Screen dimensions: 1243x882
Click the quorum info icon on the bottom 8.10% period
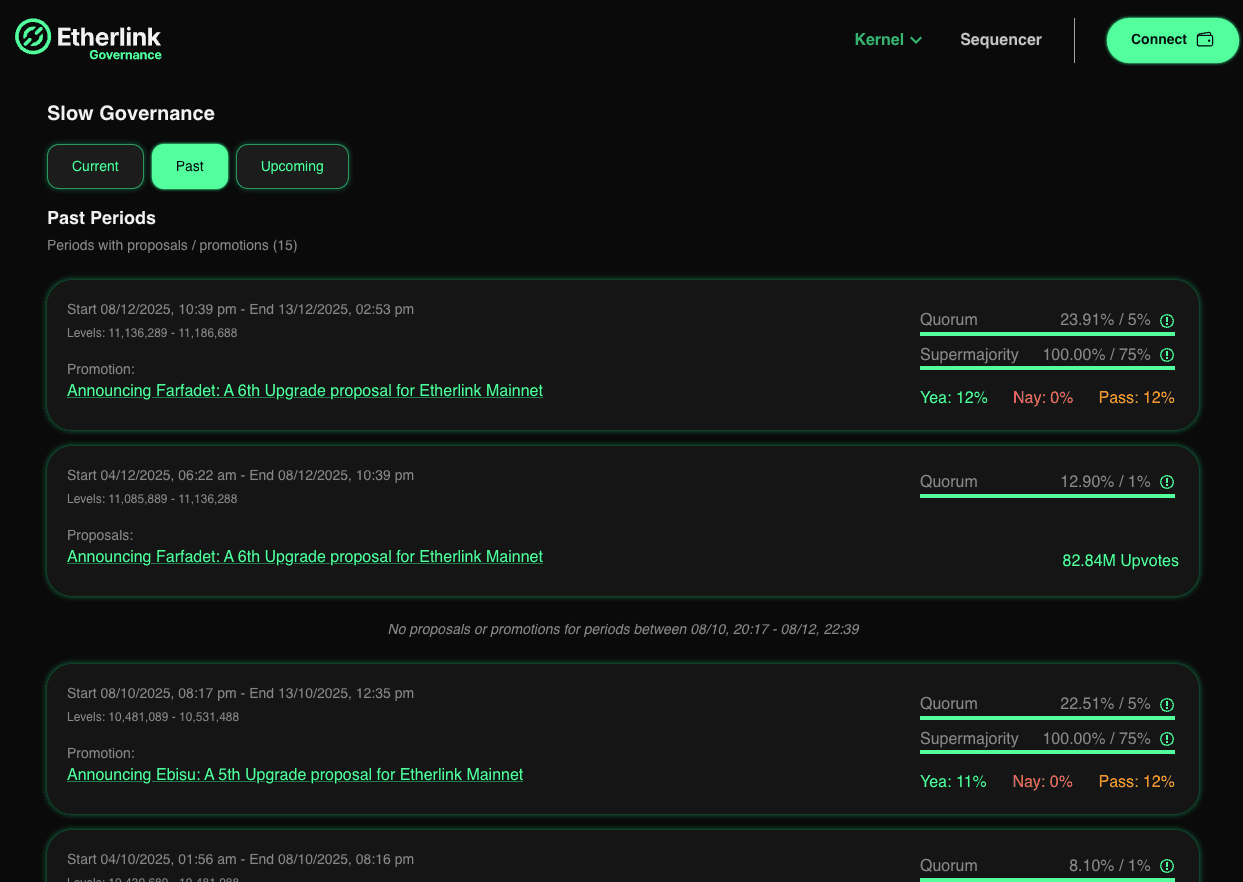click(1167, 866)
